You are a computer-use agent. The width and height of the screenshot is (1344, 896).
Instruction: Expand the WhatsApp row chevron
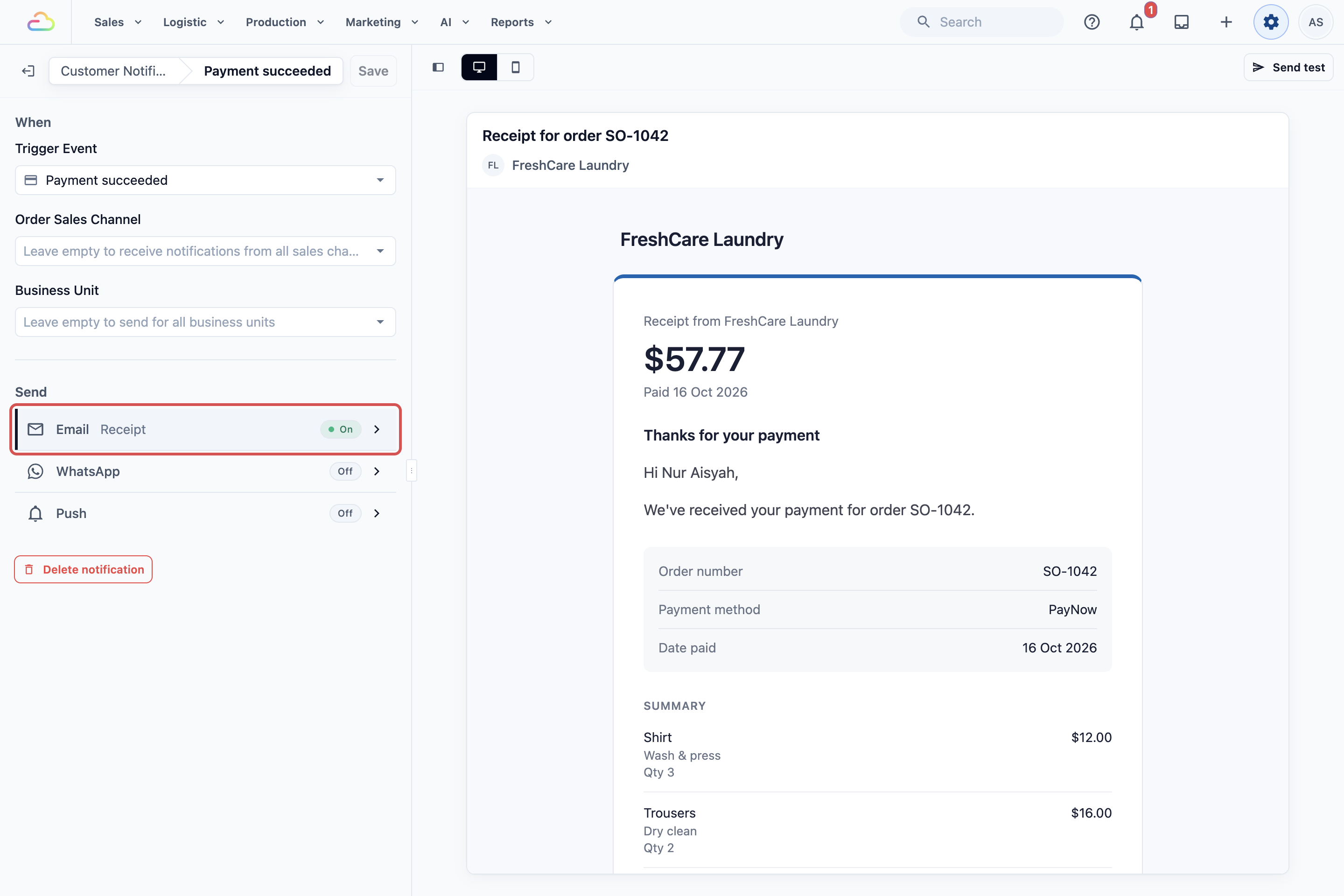(x=377, y=471)
